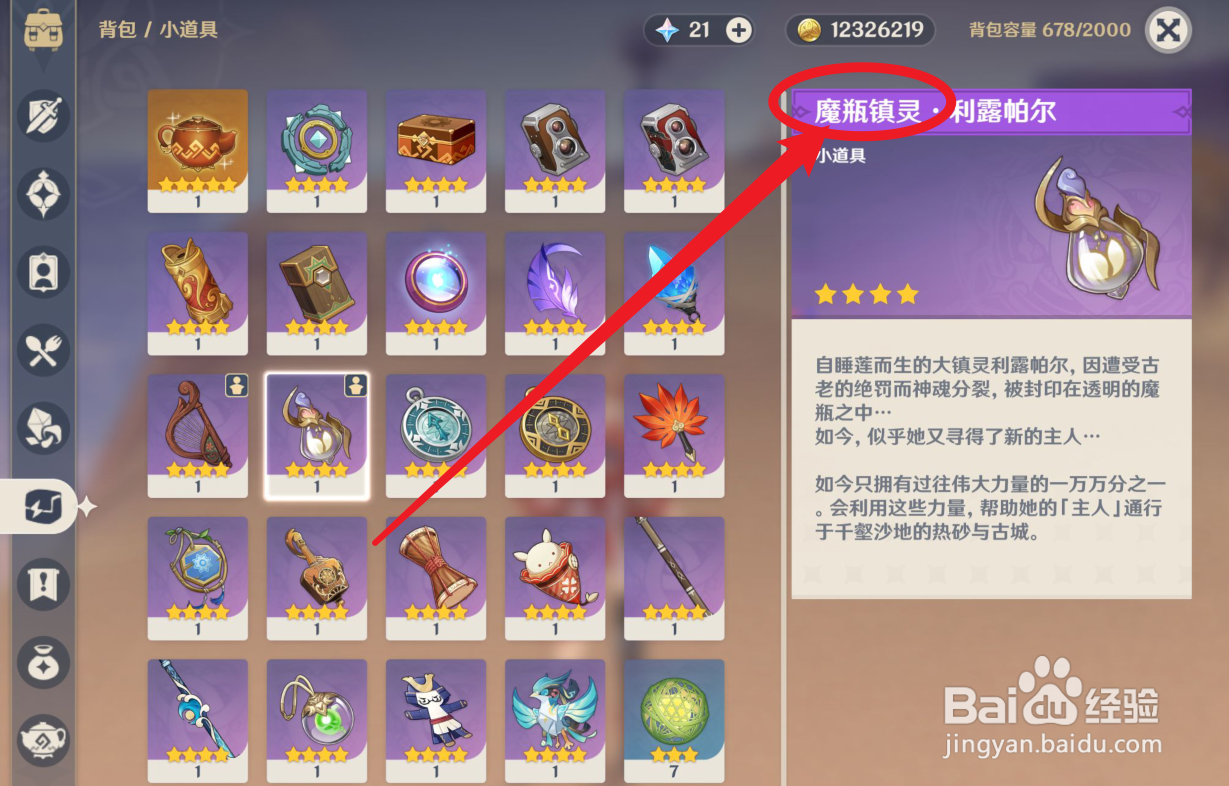
Task: Open the Character Development Items tab
Action: point(44,272)
